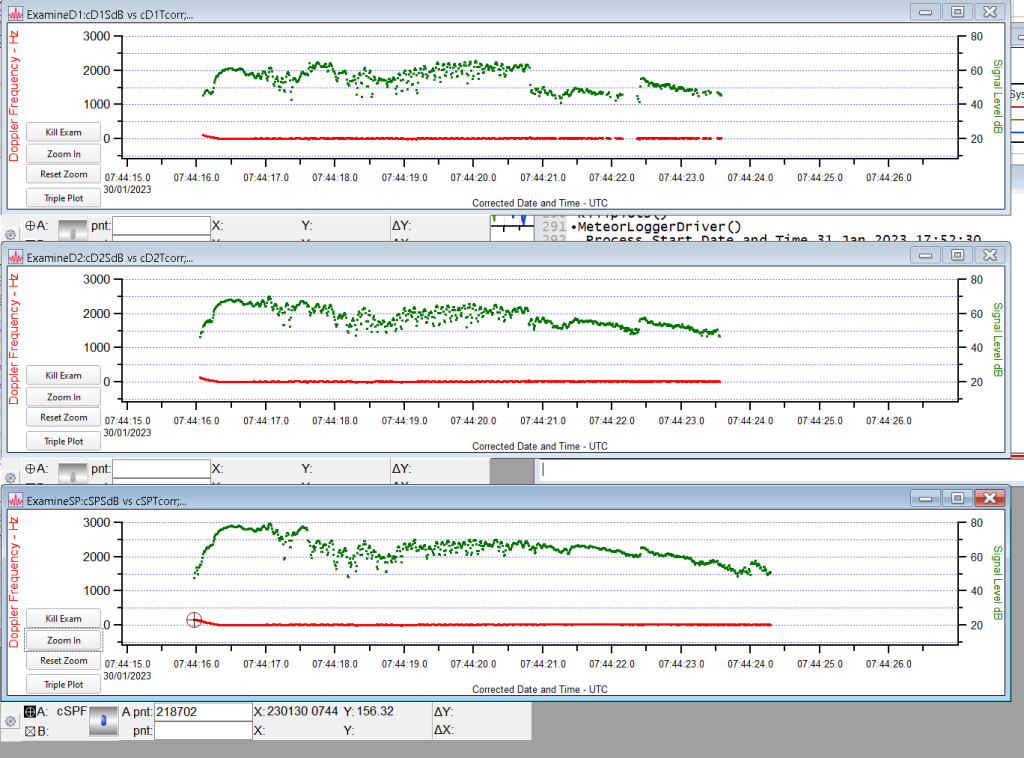This screenshot has height=758, width=1024.
Task: Close the ExamineD2 graph window
Action: pos(990,255)
